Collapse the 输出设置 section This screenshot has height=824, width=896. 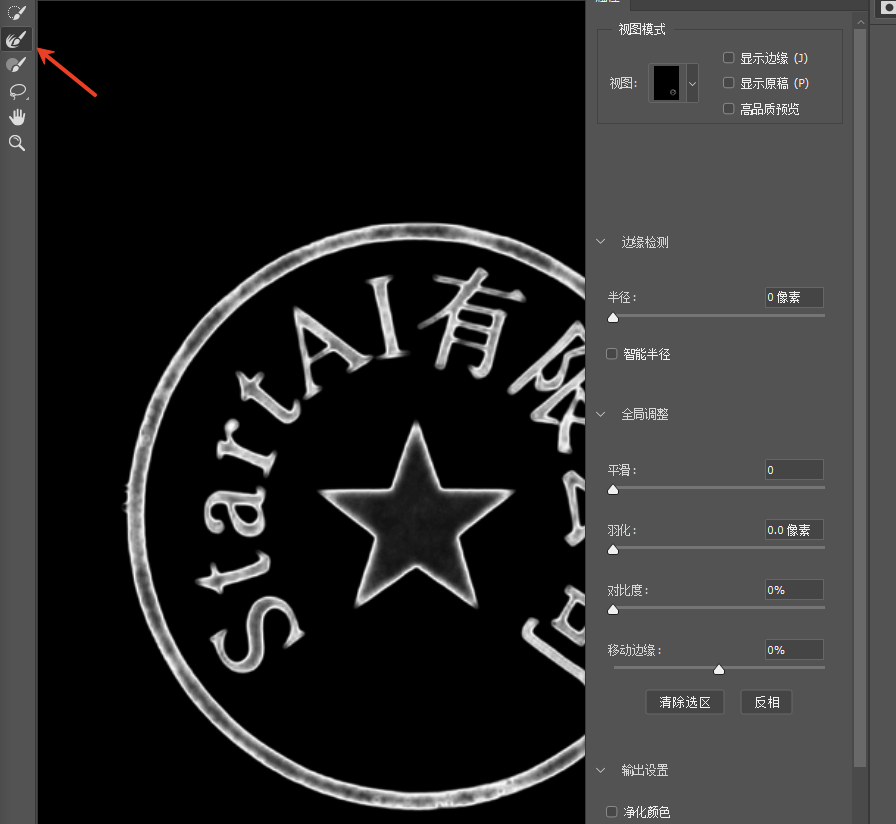601,770
